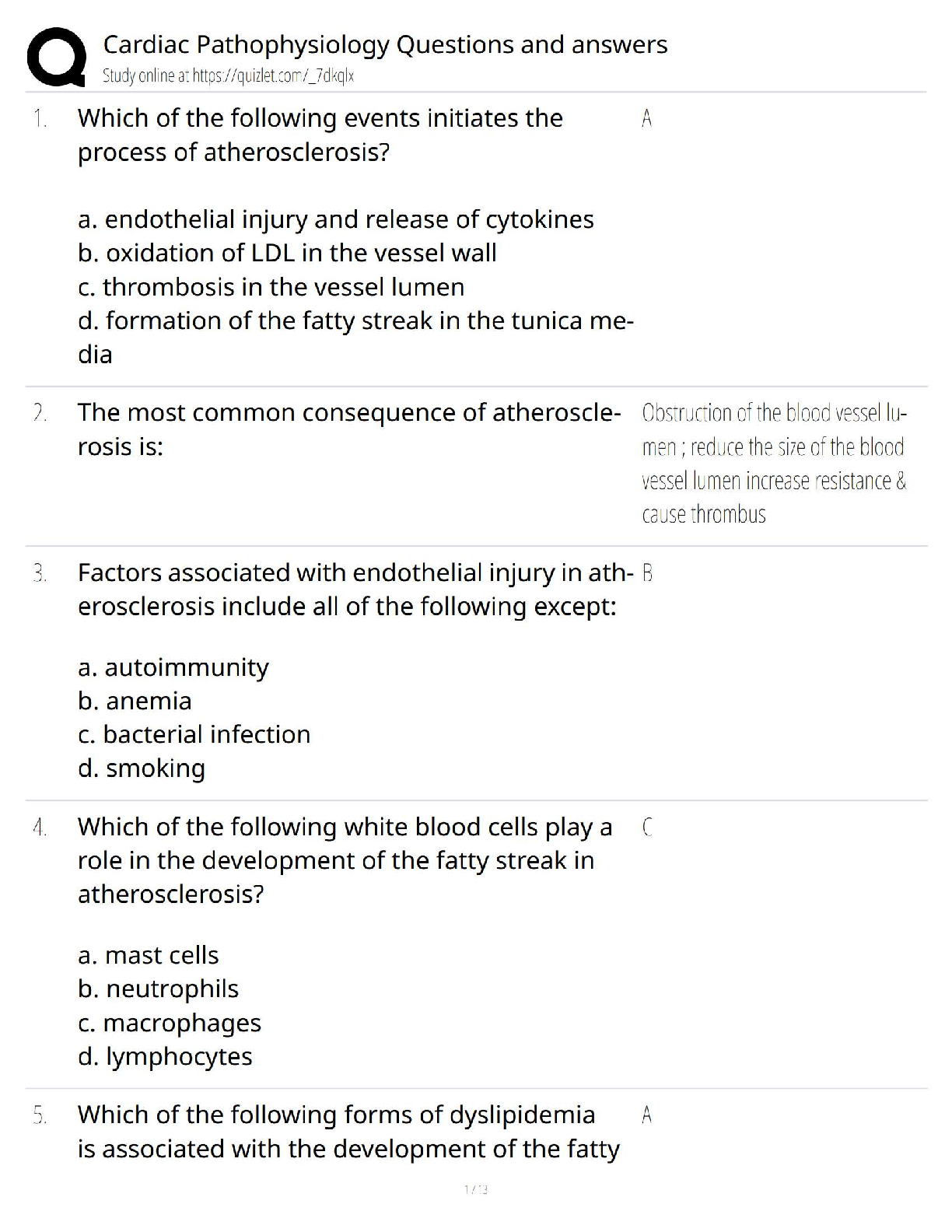Viewport: 952px width, 1232px height.
Task: Click the Quizlet Q logo icon
Action: [x=56, y=56]
